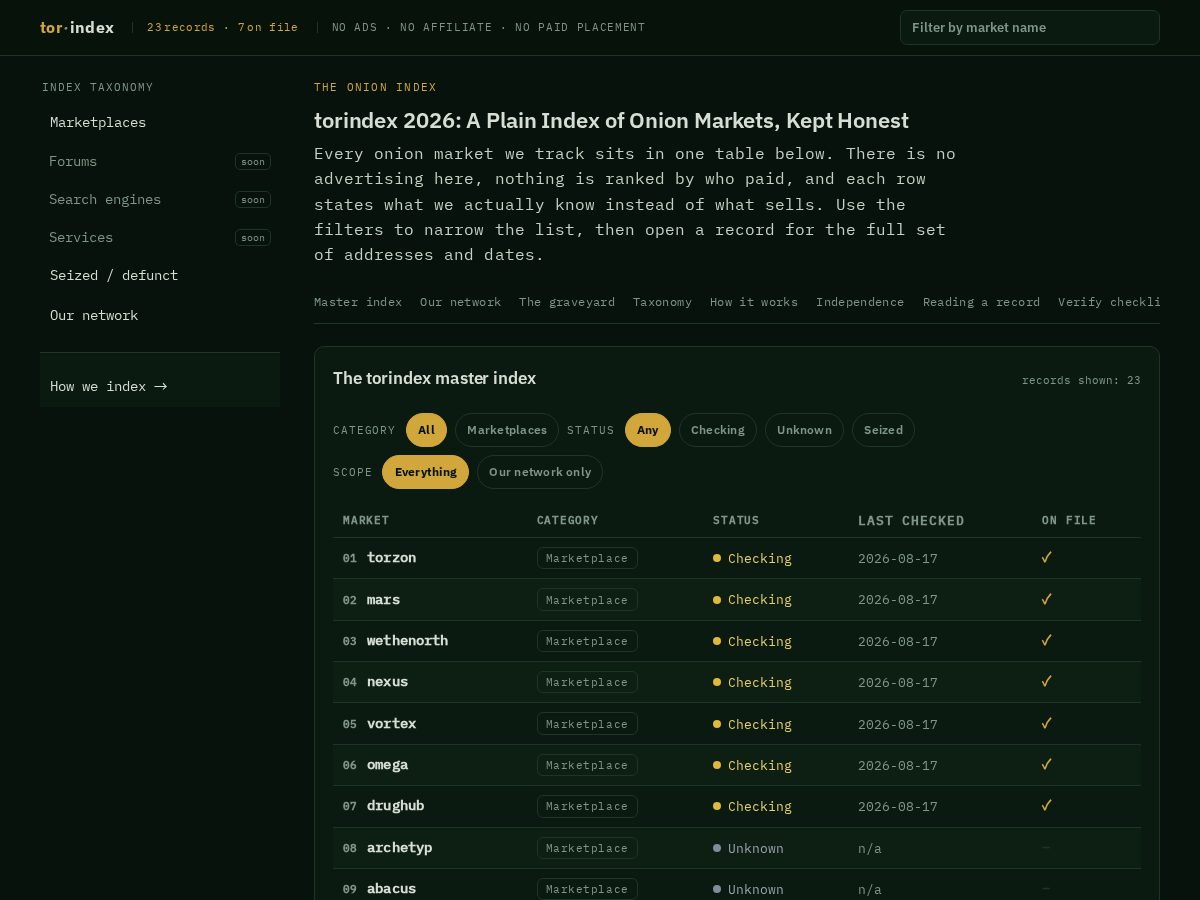Open the abacus market record
The height and width of the screenshot is (900, 1200).
pos(391,889)
